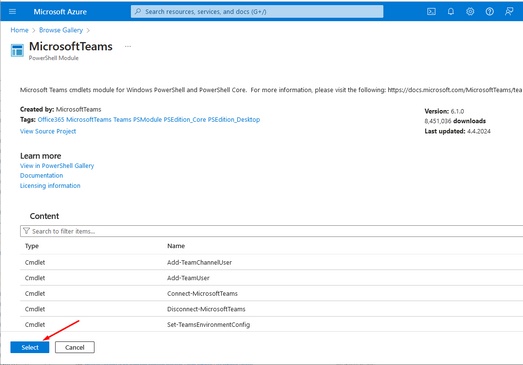Open the ellipsis menu beside MicrosoftTeams
The width and height of the screenshot is (523, 365).
pyautogui.click(x=128, y=46)
